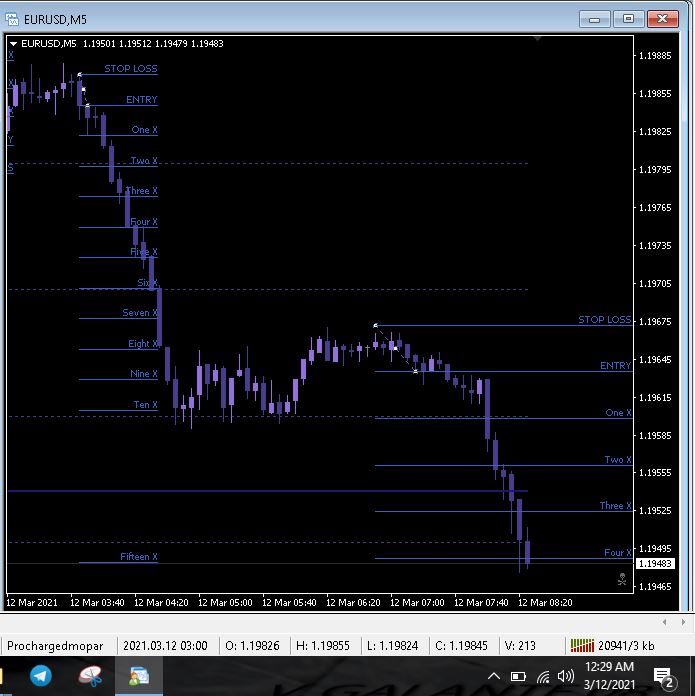The width and height of the screenshot is (695, 696).
Task: Click the Prochargedmopar profile status entry
Action: pos(55,646)
